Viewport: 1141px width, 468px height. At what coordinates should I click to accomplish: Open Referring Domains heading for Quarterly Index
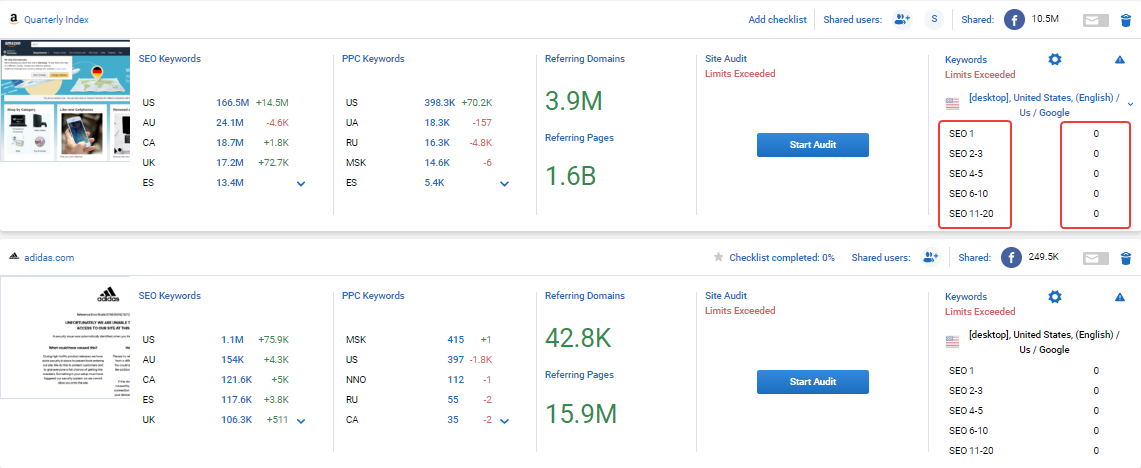coord(584,59)
